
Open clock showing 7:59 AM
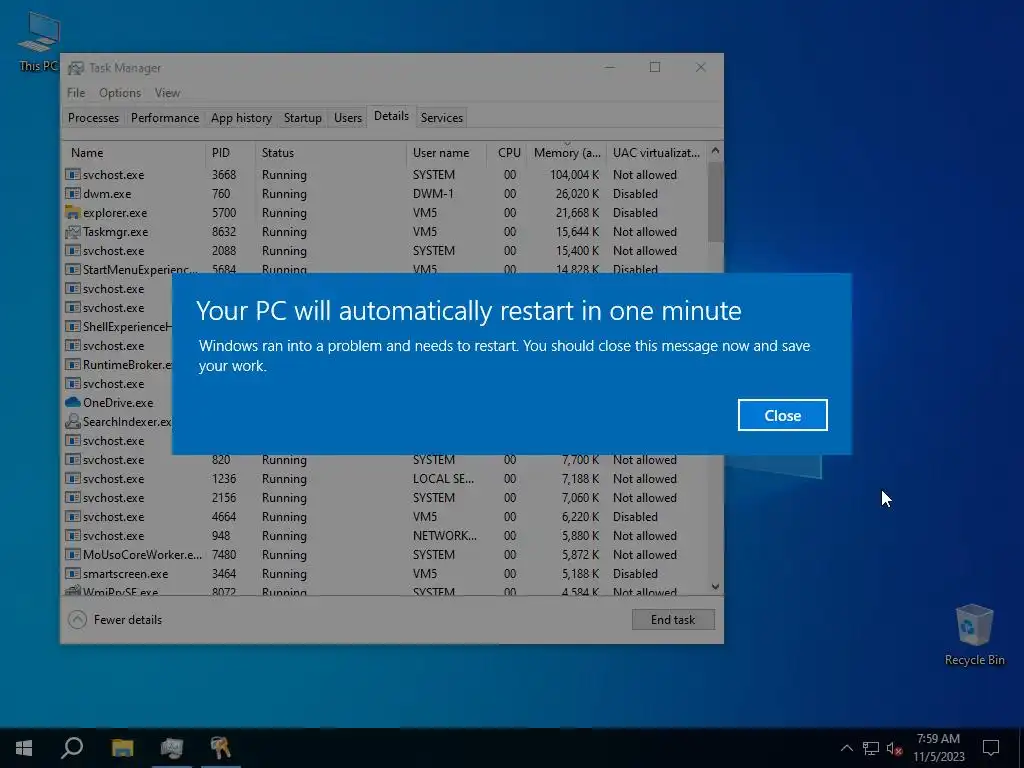[938, 748]
